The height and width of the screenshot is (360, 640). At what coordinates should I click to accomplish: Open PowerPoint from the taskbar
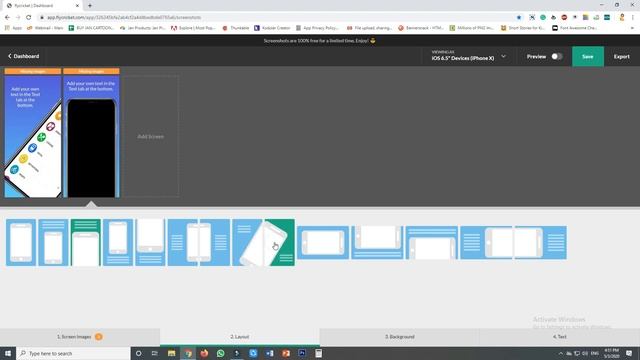click(x=286, y=353)
